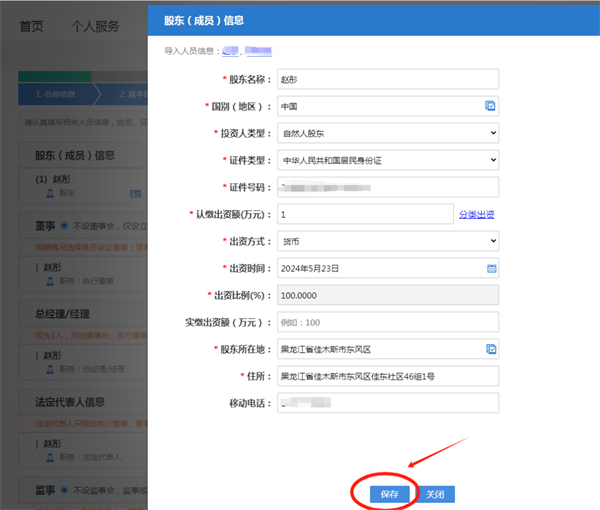Select the 不设监事会 radio button
600x510 pixels.
click(x=66, y=490)
